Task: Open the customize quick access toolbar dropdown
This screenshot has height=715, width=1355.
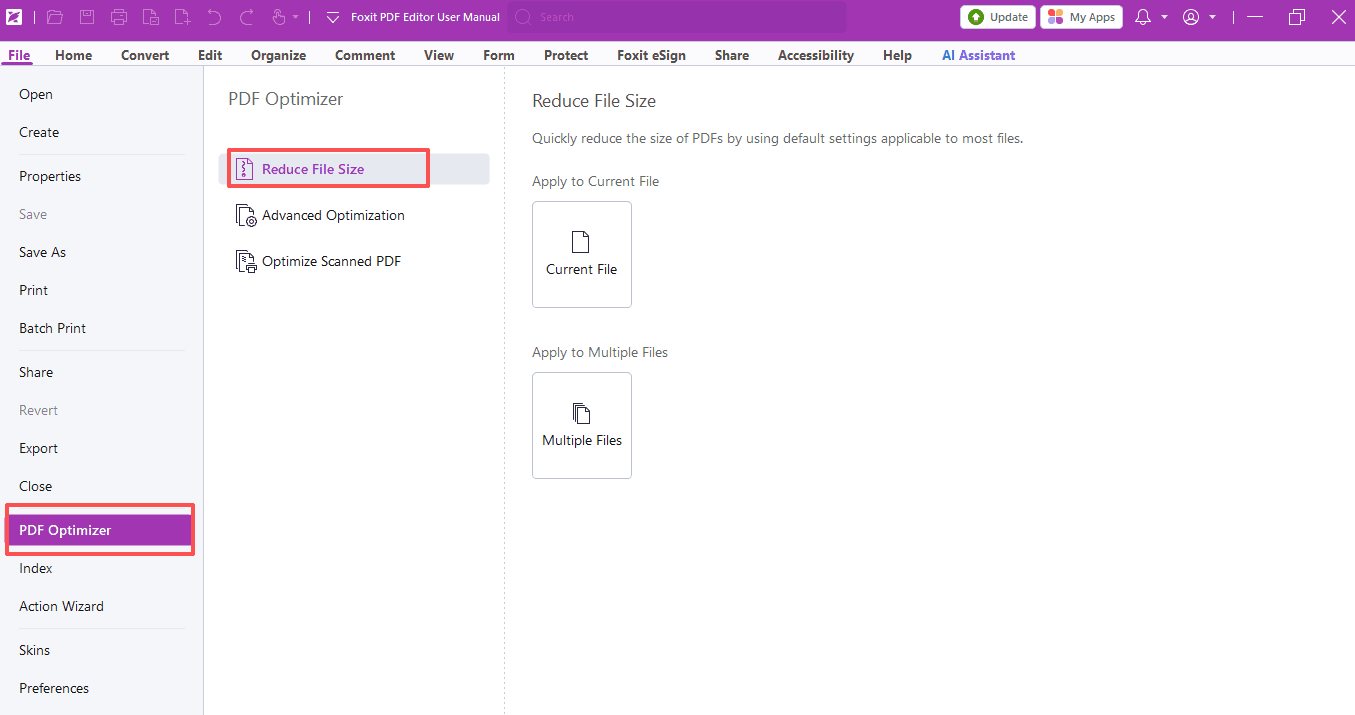Action: point(333,17)
